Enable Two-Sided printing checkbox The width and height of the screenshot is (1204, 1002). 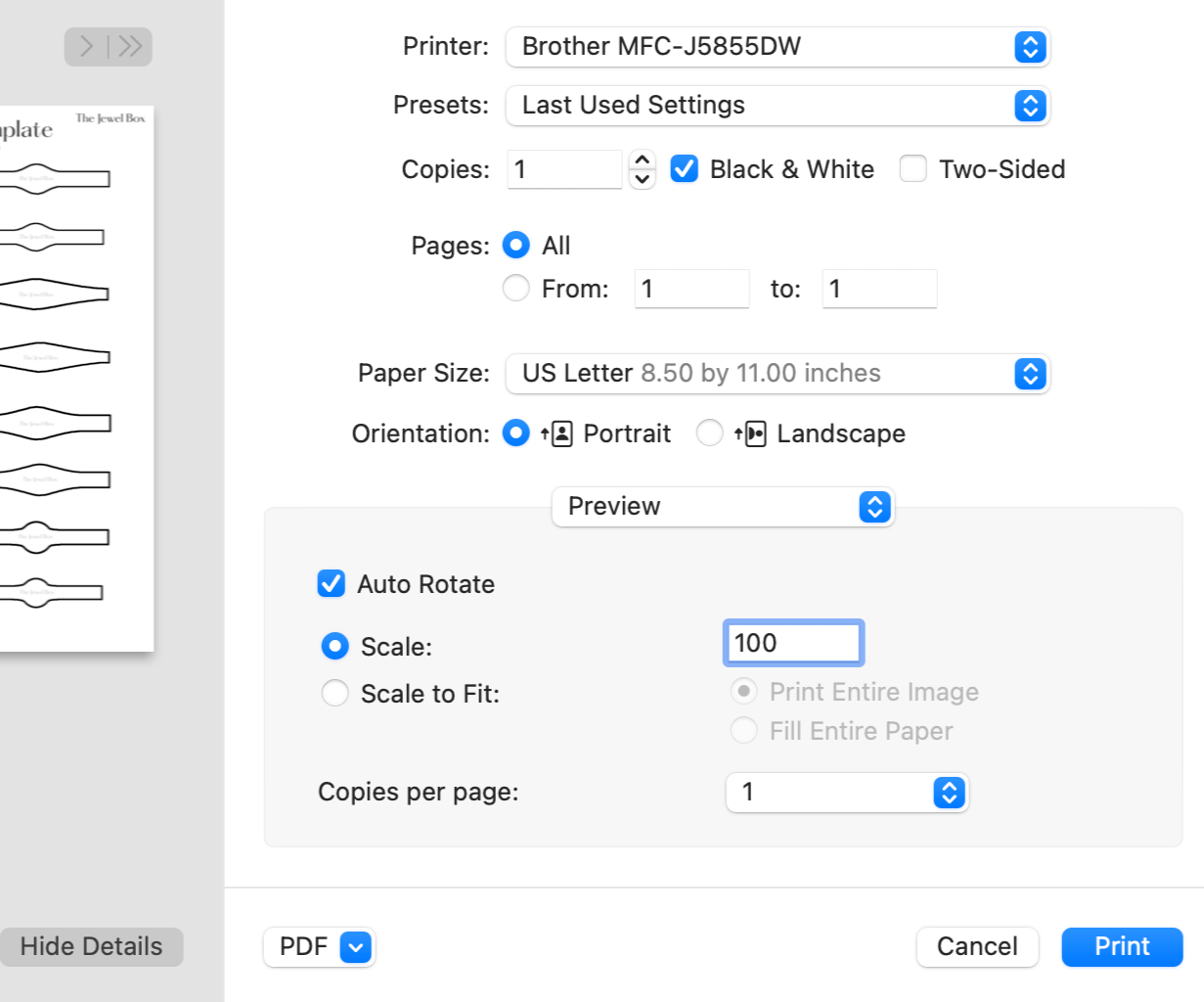[x=913, y=169]
